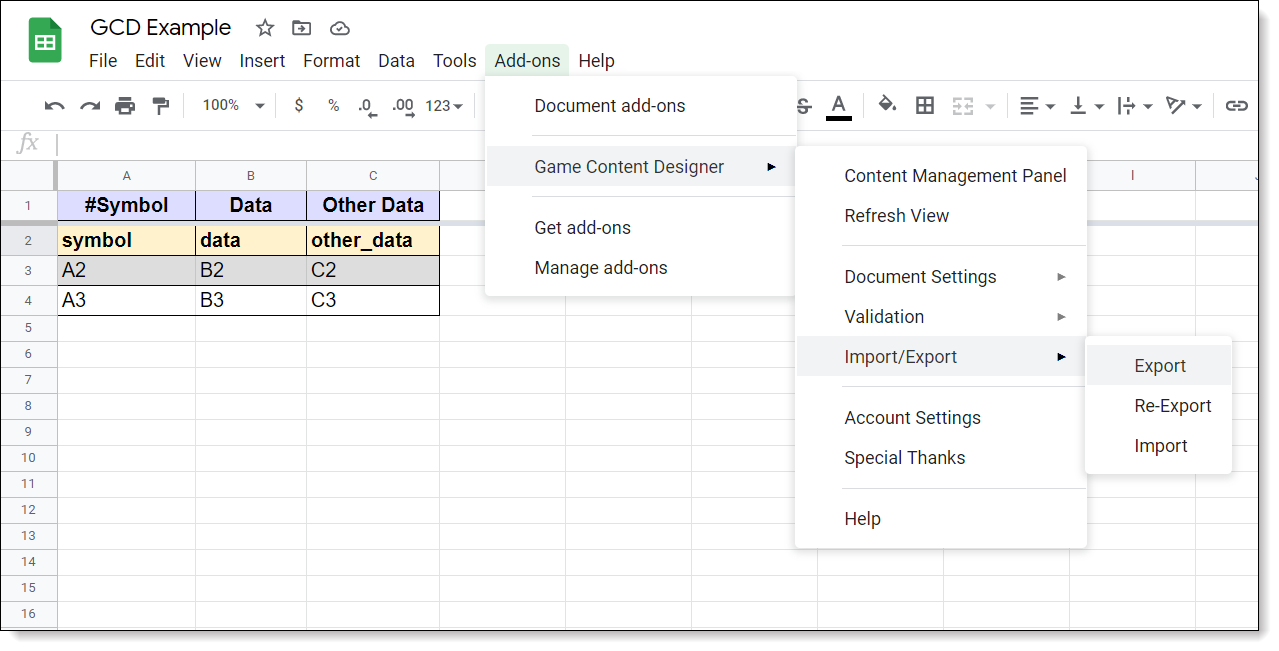The image size is (1279, 651).
Task: Format as currency with dollar icon
Action: (299, 106)
